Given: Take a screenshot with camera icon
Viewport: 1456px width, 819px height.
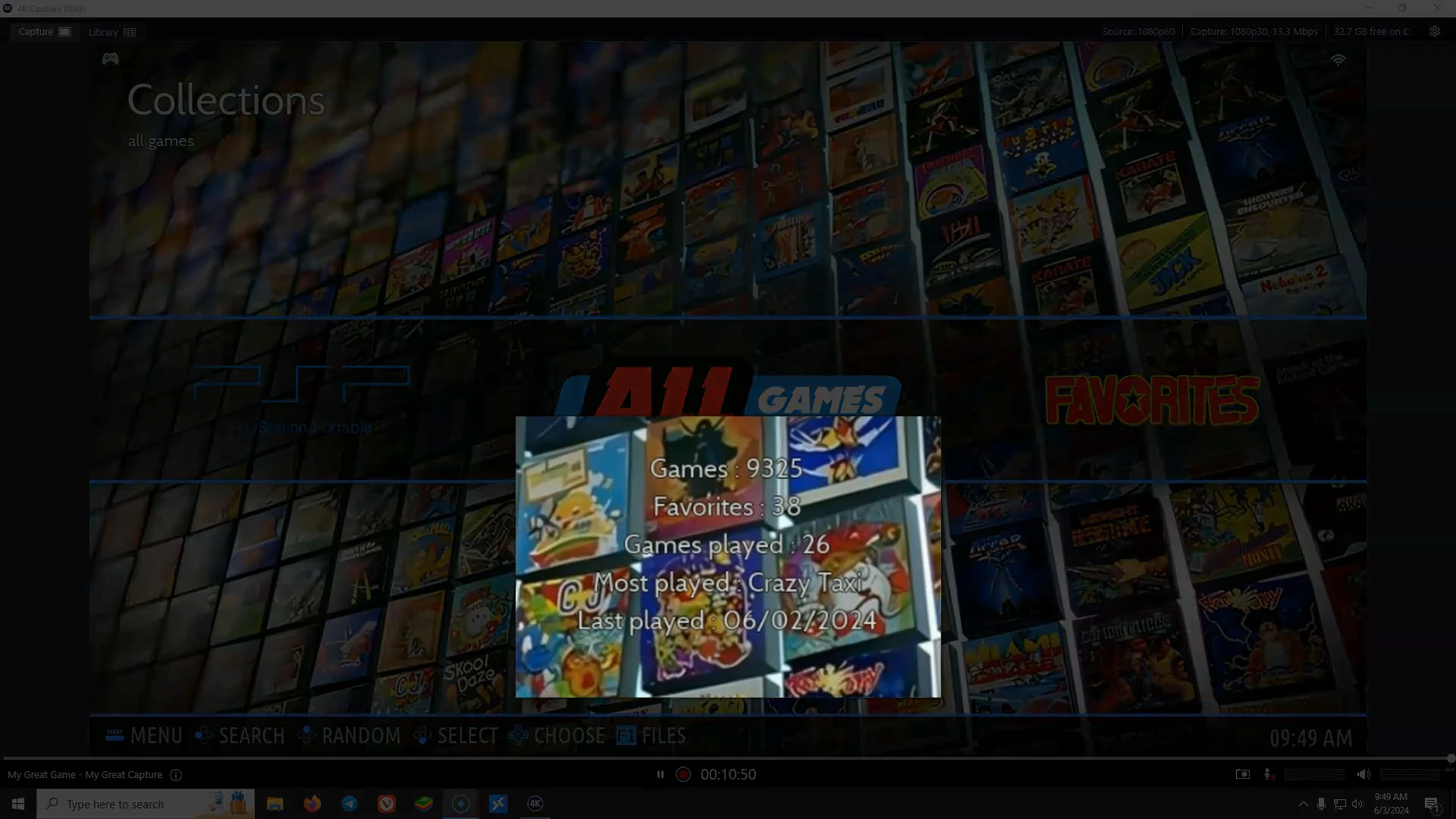Looking at the screenshot, I should (x=1242, y=775).
